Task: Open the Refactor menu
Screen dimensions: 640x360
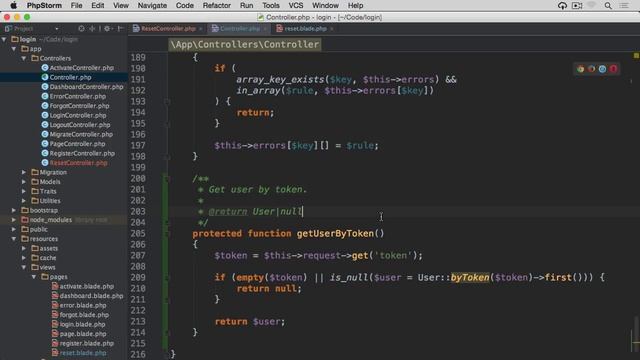Action: click(x=217, y=5)
